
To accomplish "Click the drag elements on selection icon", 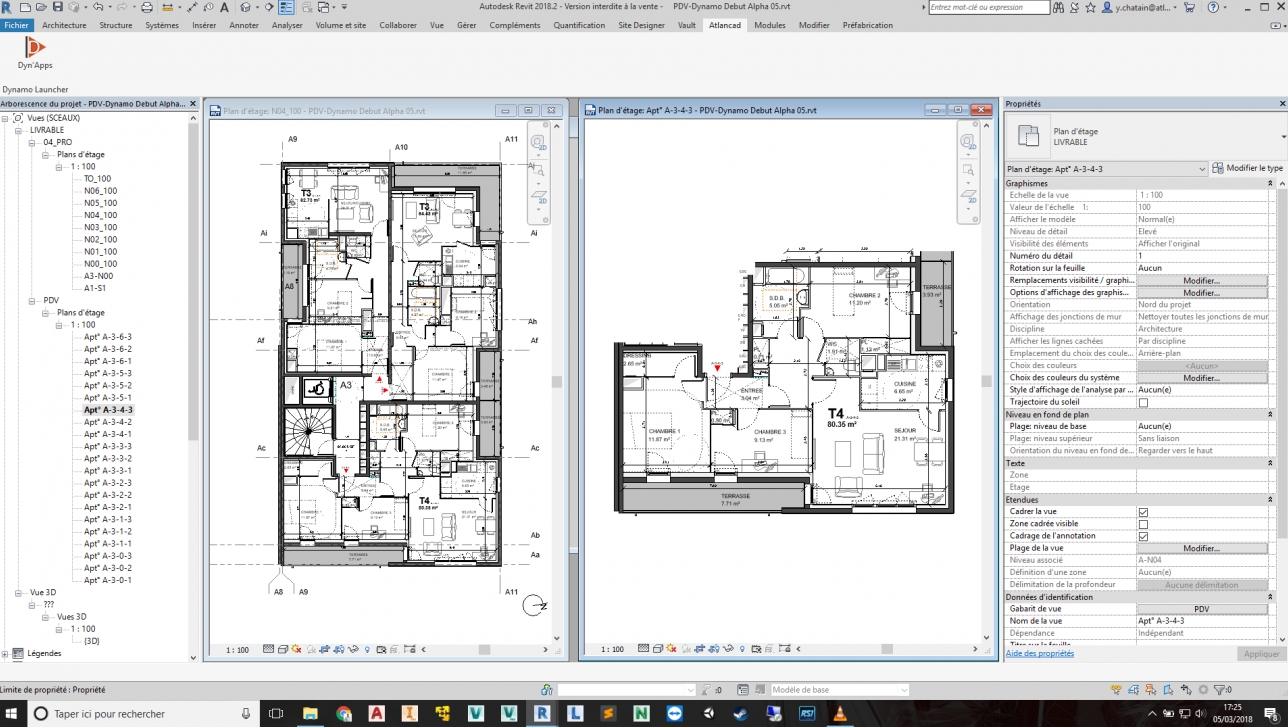I will (1186, 690).
